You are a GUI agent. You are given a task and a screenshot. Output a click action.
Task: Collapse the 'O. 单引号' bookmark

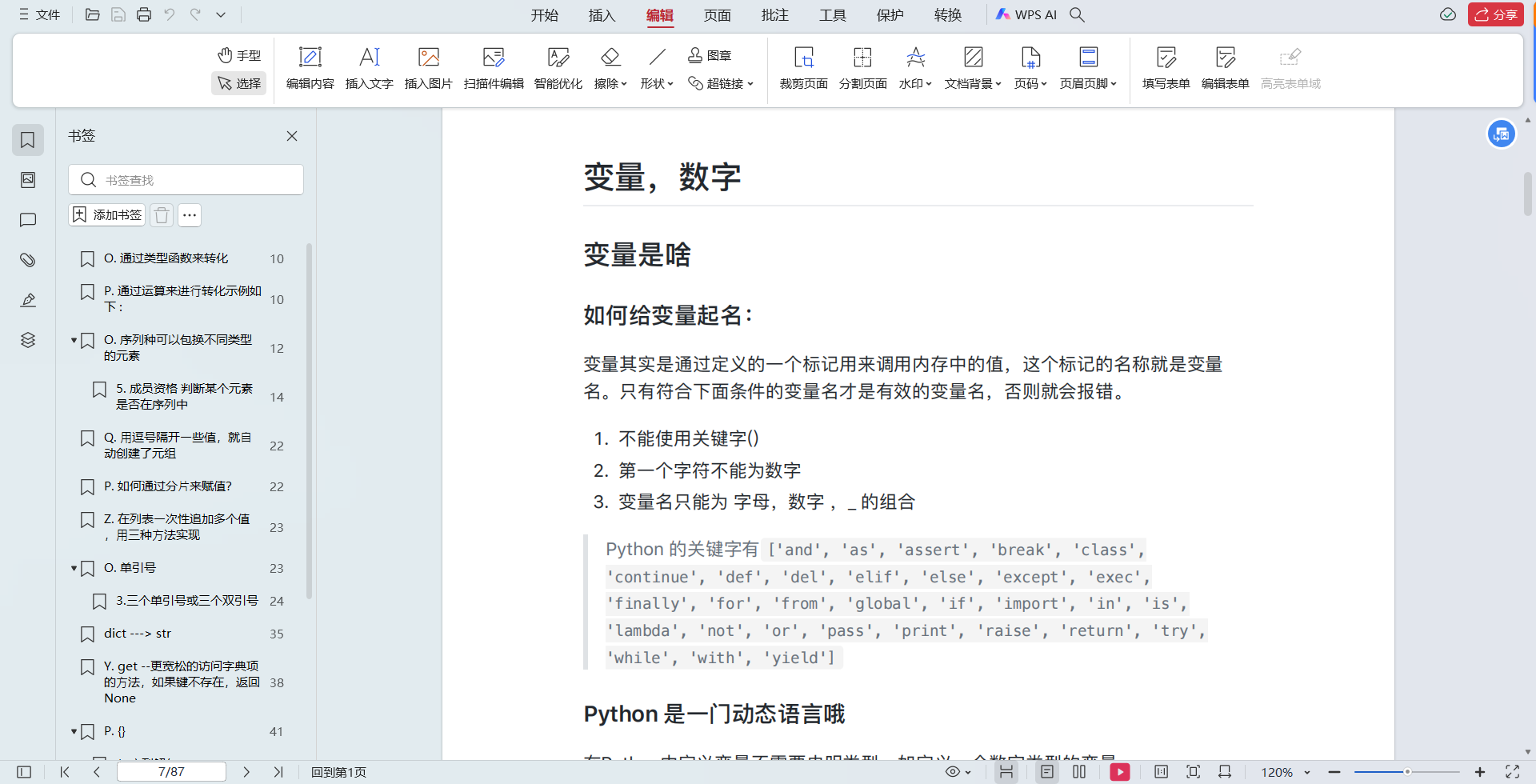[74, 568]
